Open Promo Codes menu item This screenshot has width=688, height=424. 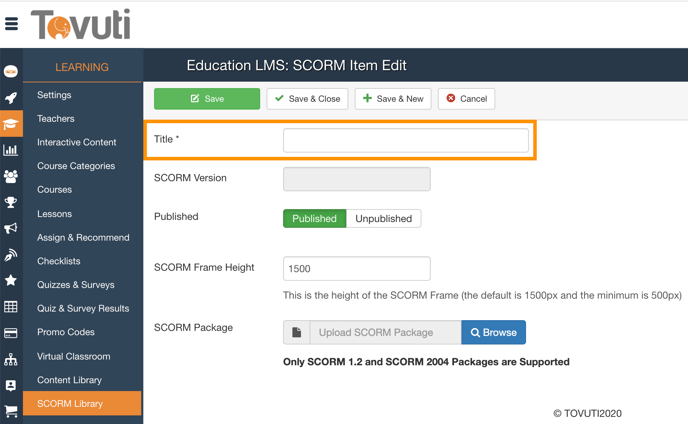[66, 332]
